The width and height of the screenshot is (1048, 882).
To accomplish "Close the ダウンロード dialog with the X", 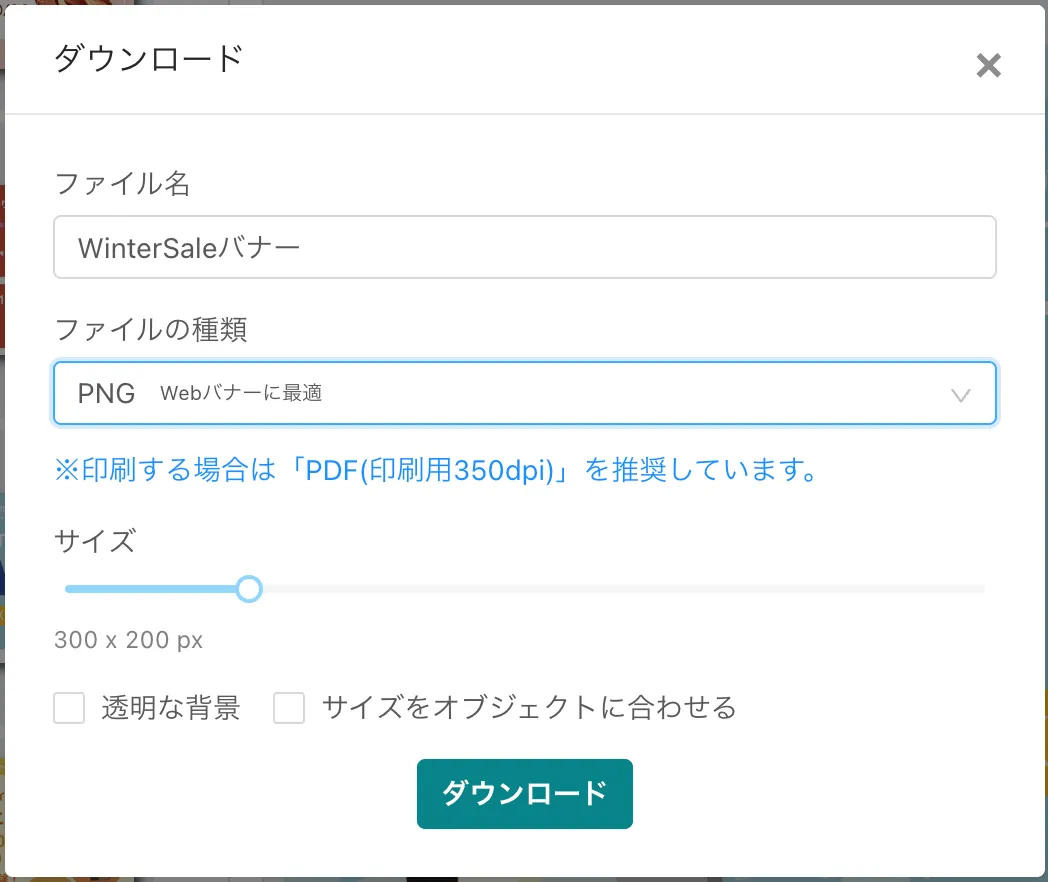I will pos(988,65).
